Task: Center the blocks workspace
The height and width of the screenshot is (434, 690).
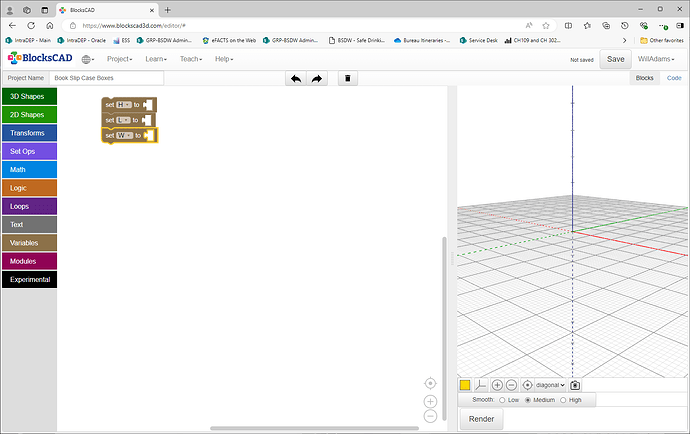Action: coord(430,383)
